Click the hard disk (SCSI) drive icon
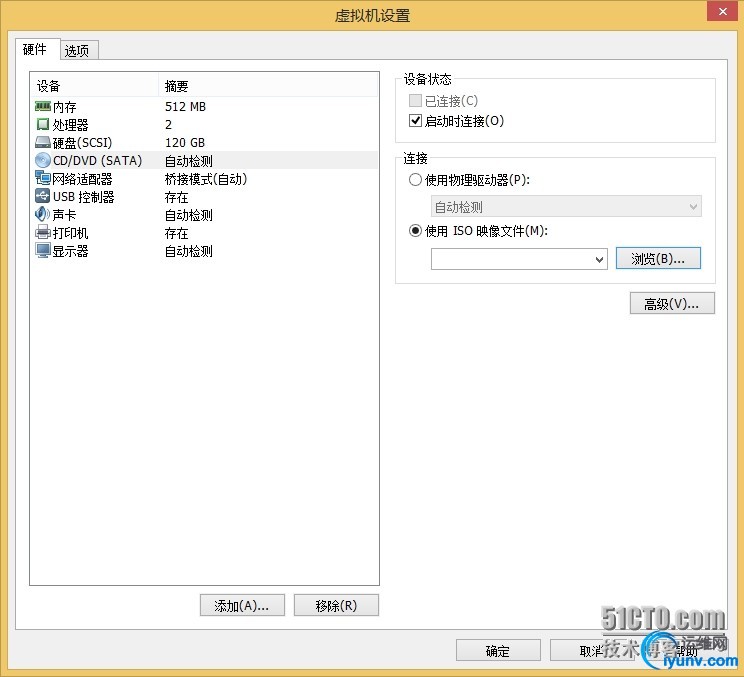Viewport: 744px width, 677px height. 43,142
